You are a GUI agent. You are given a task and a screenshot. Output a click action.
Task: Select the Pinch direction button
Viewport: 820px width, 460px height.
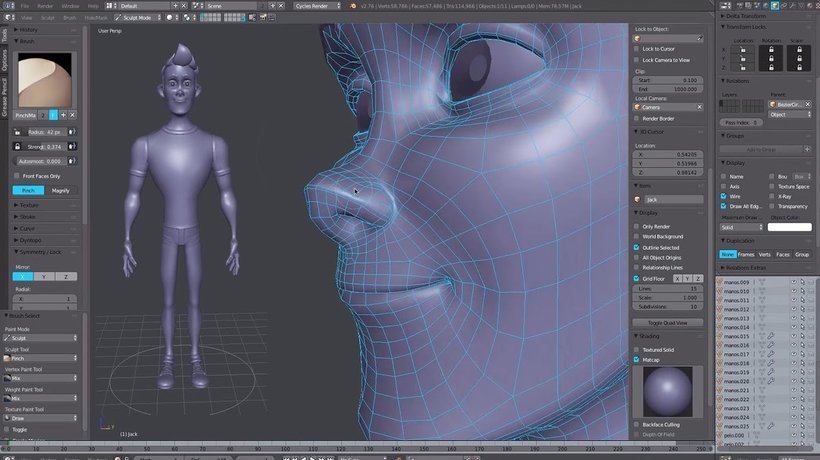tap(28, 191)
